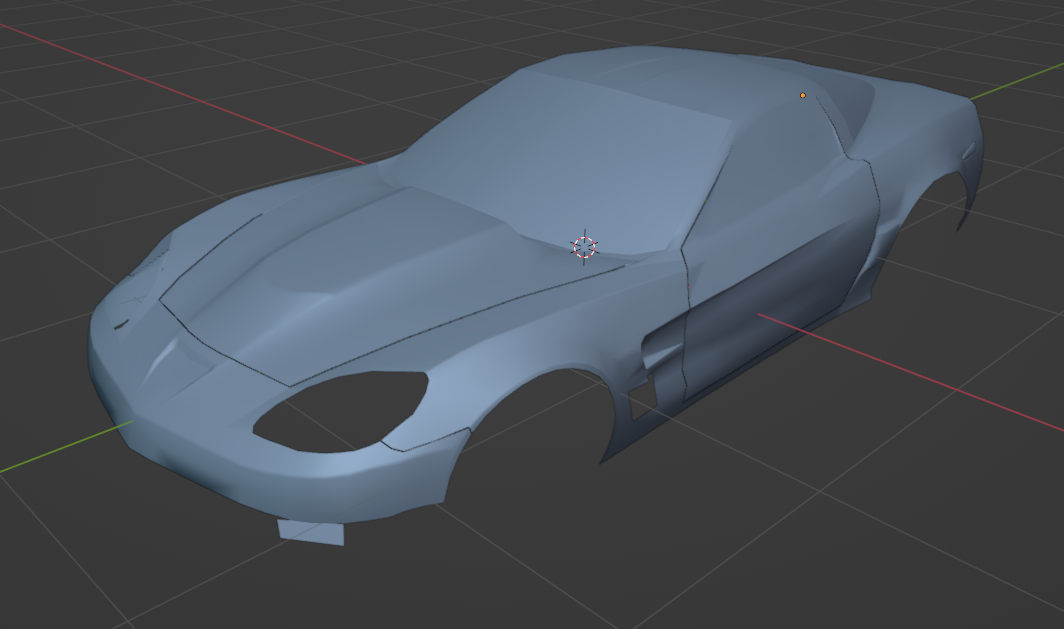Screen dimensions: 1064x629
Task: Click the 3D cursor crosshair on the car
Action: [584, 248]
